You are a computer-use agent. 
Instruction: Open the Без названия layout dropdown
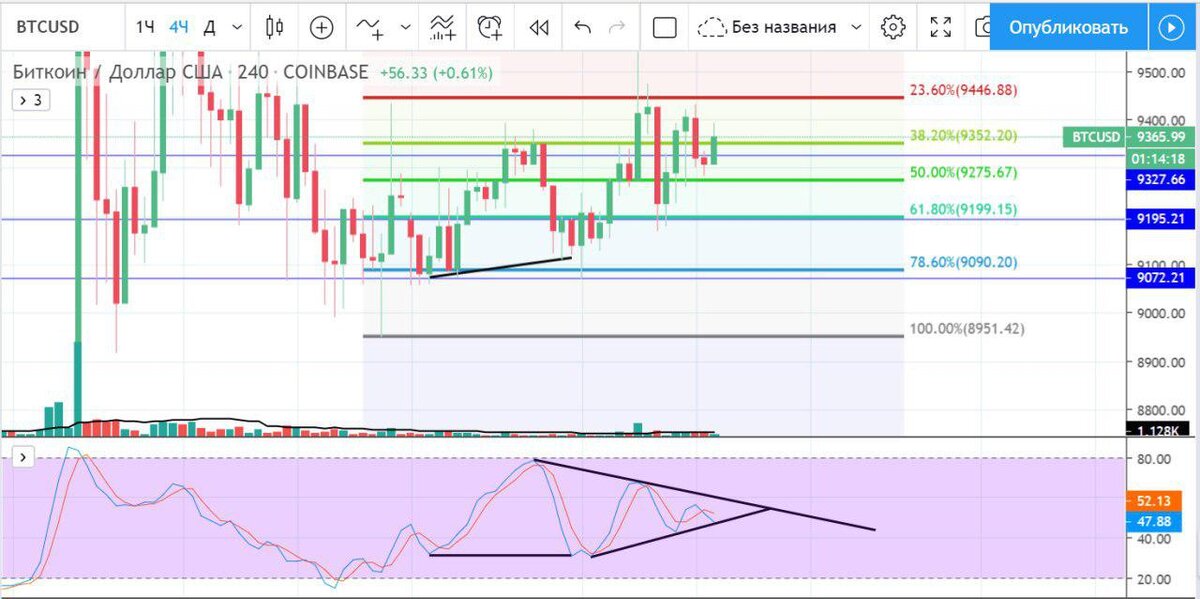[787, 27]
